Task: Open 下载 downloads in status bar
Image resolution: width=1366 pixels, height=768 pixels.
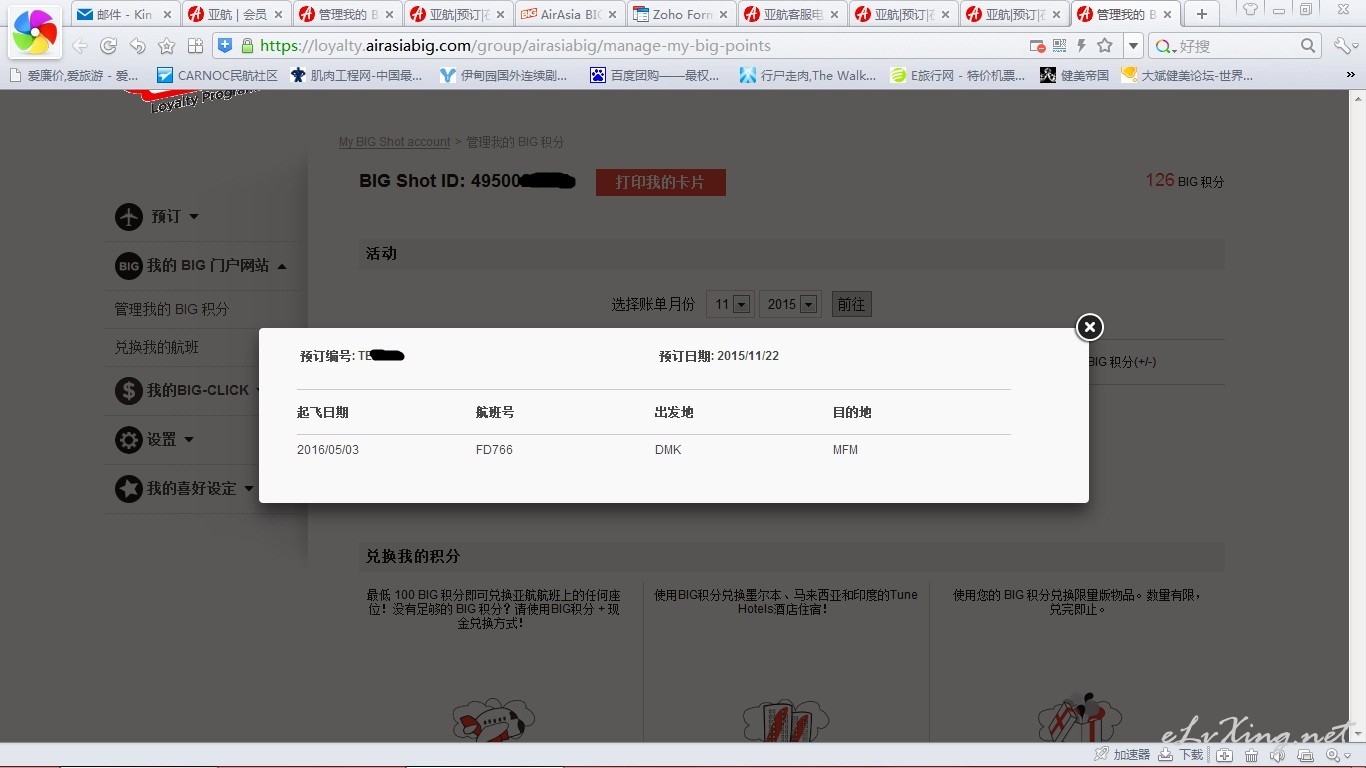Action: tap(1181, 755)
